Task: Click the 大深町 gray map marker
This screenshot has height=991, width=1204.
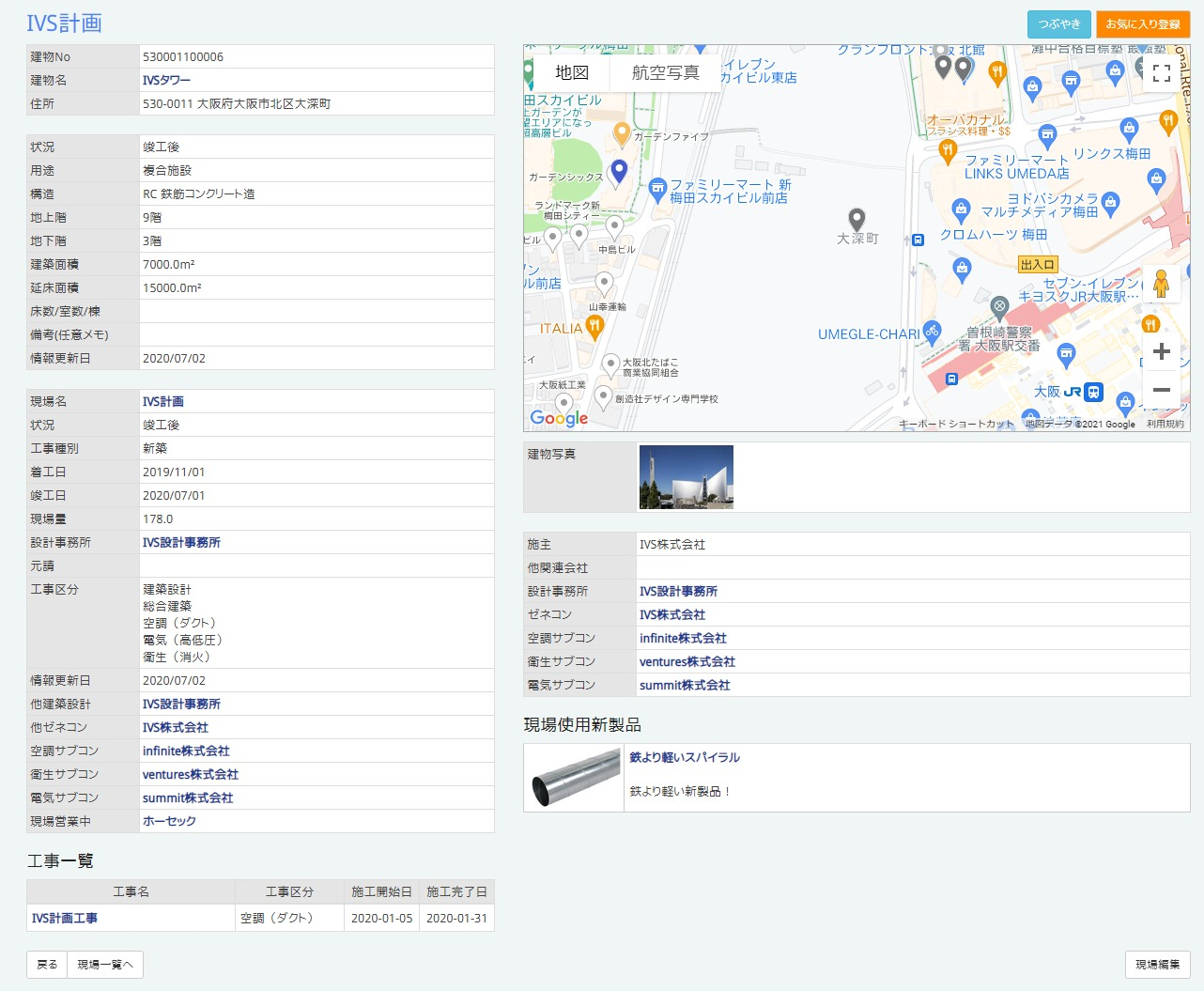Action: pyautogui.click(x=857, y=221)
